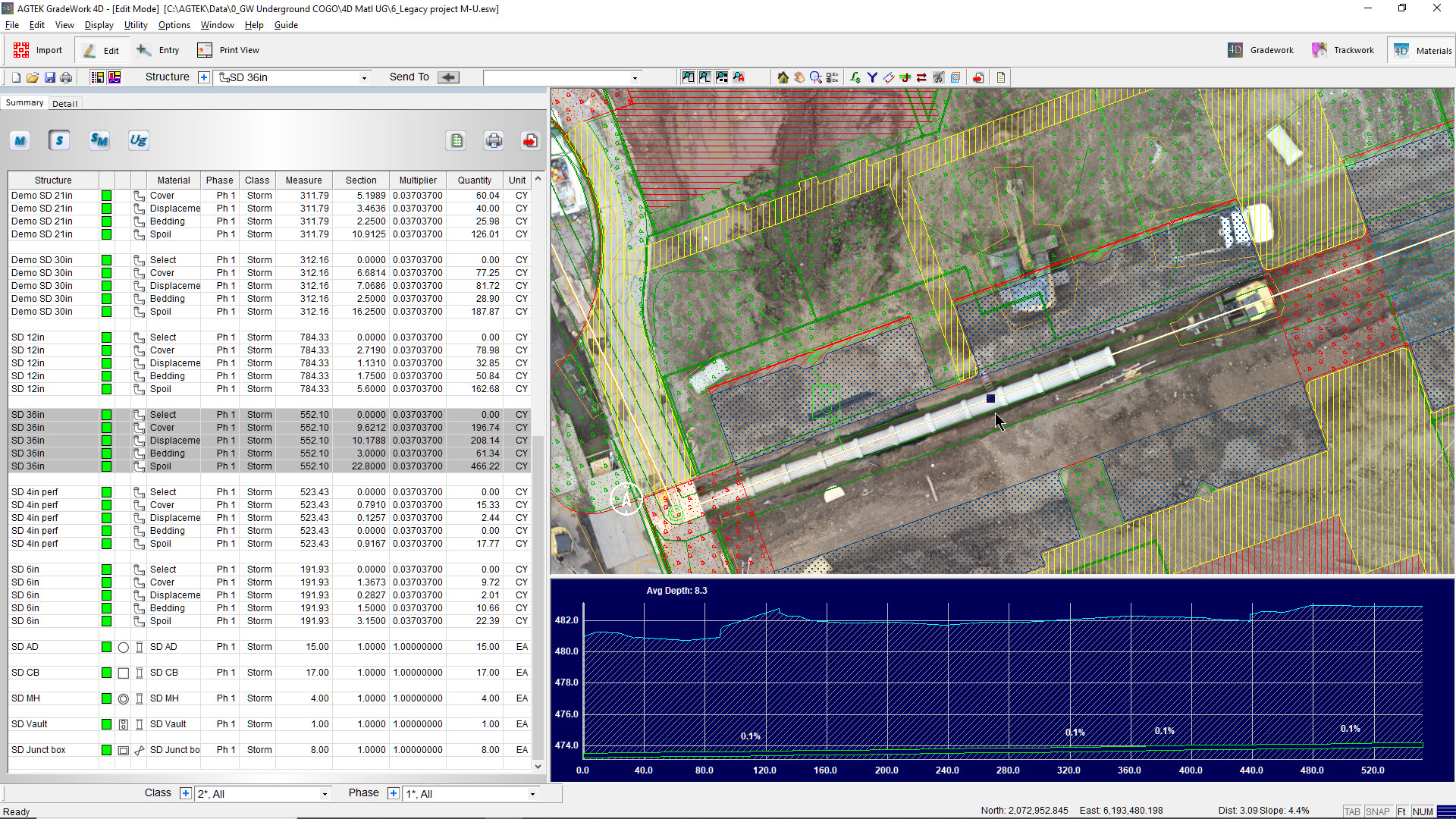This screenshot has height=819, width=1456.
Task: Toggle visibility for SD 12in Bedding row
Action: pos(107,376)
